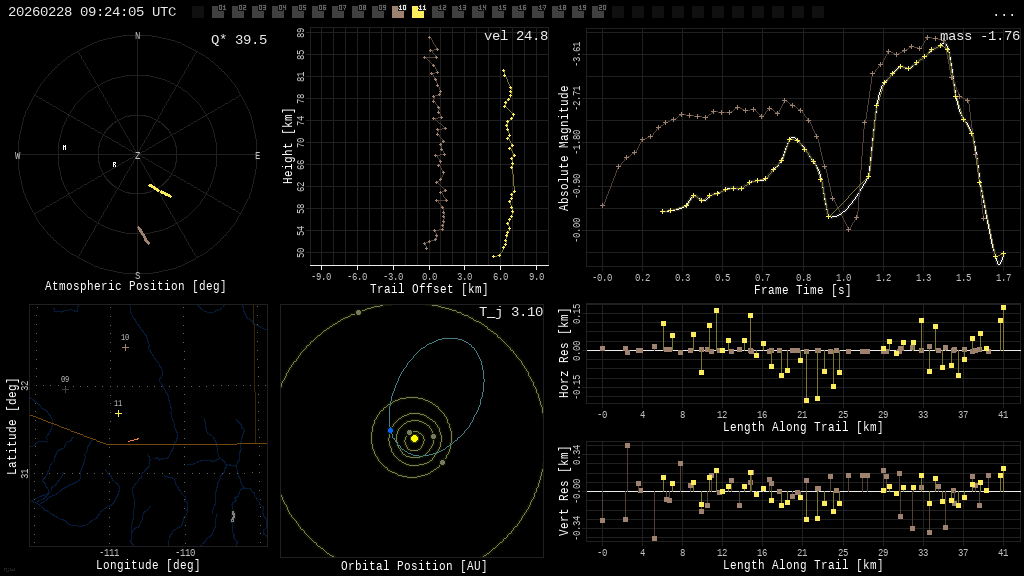This screenshot has height=576, width=1024.
Task: Click the Orbital Position panel title
Action: (413, 567)
